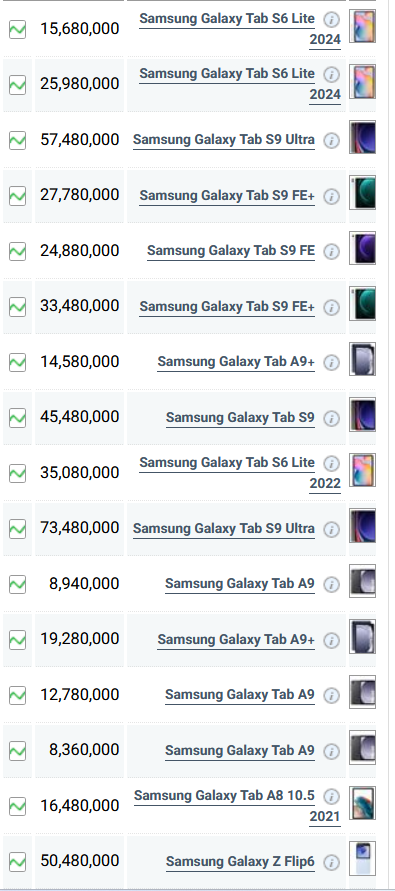Show price chart for the 24,880,000 row
The height and width of the screenshot is (891, 395).
18,251
